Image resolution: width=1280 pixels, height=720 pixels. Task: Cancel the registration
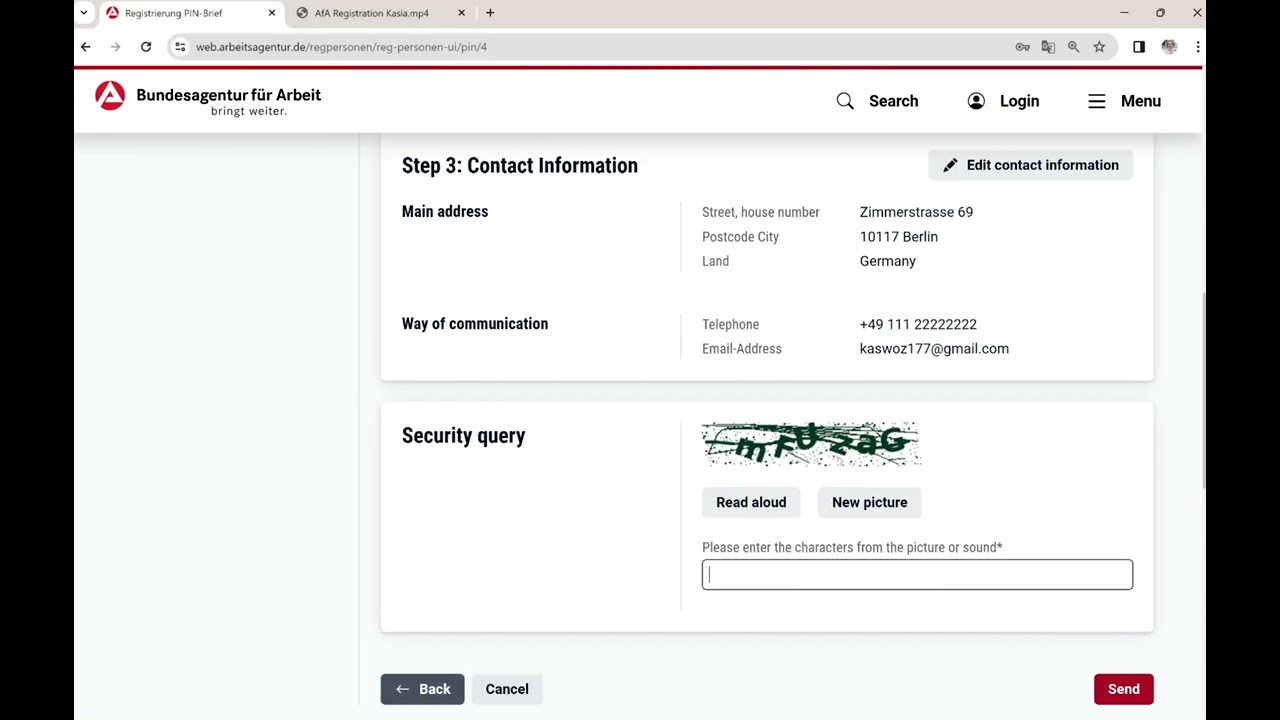(x=507, y=689)
